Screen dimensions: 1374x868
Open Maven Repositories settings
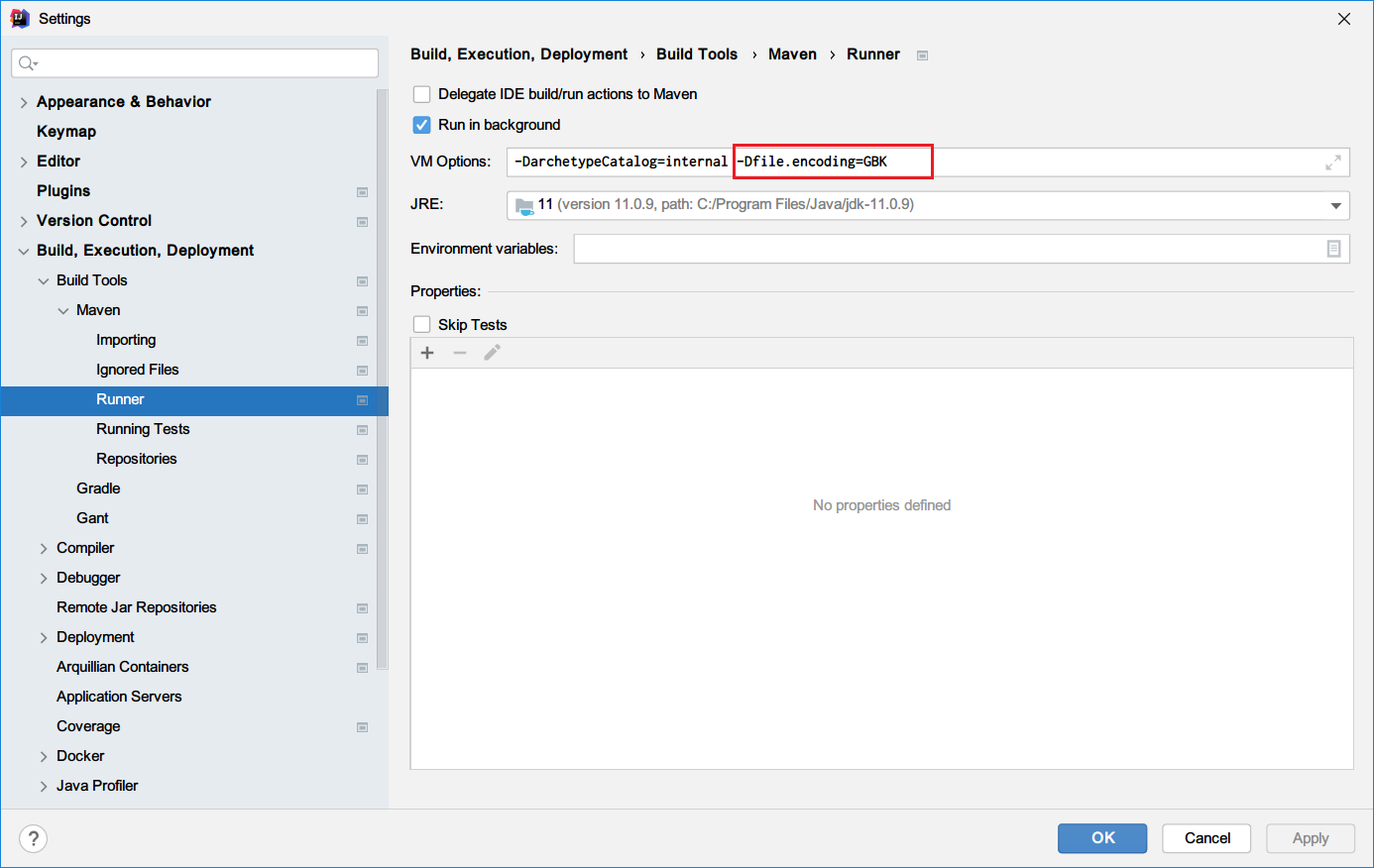[x=137, y=459]
